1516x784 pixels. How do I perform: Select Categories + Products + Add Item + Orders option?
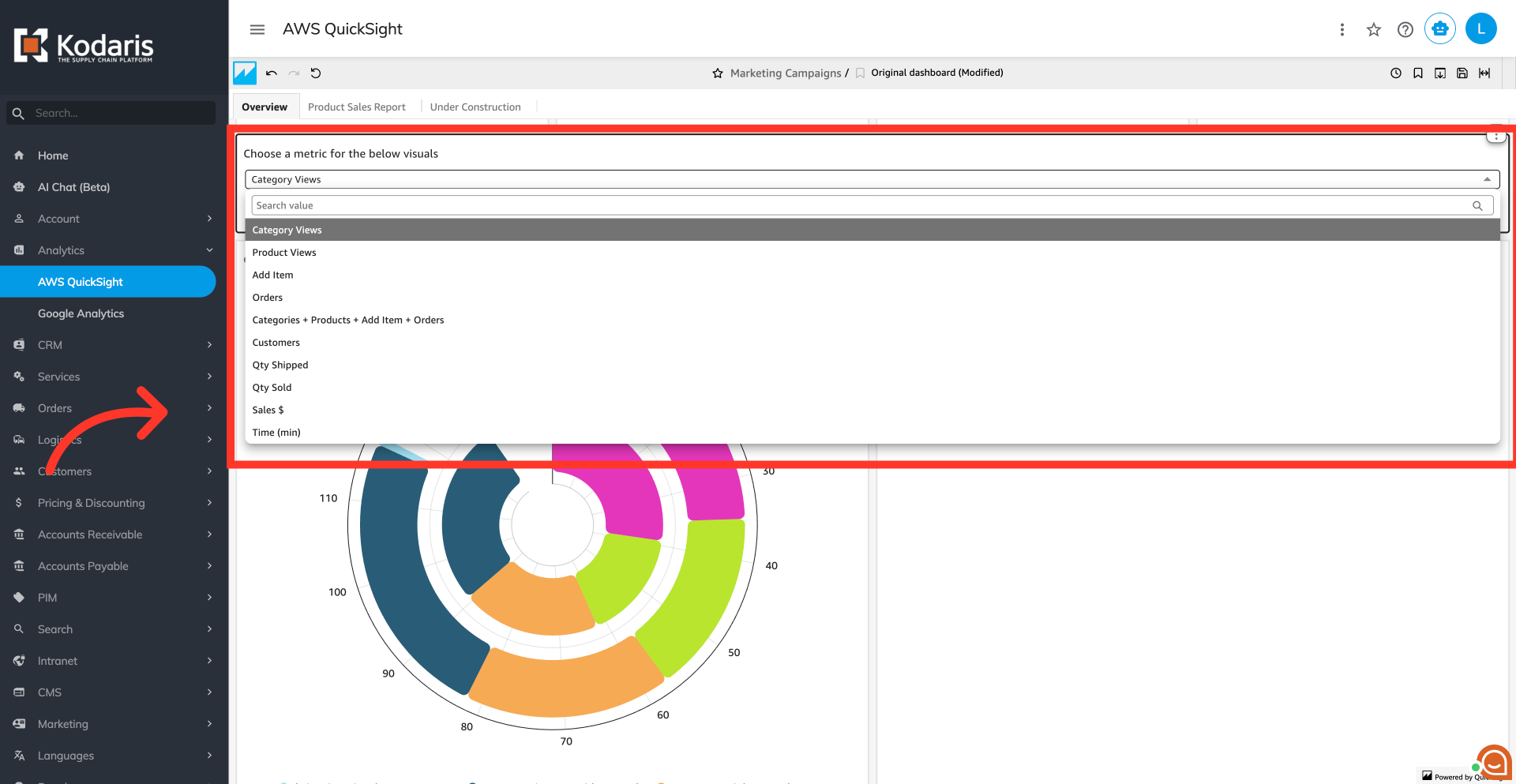872,320
